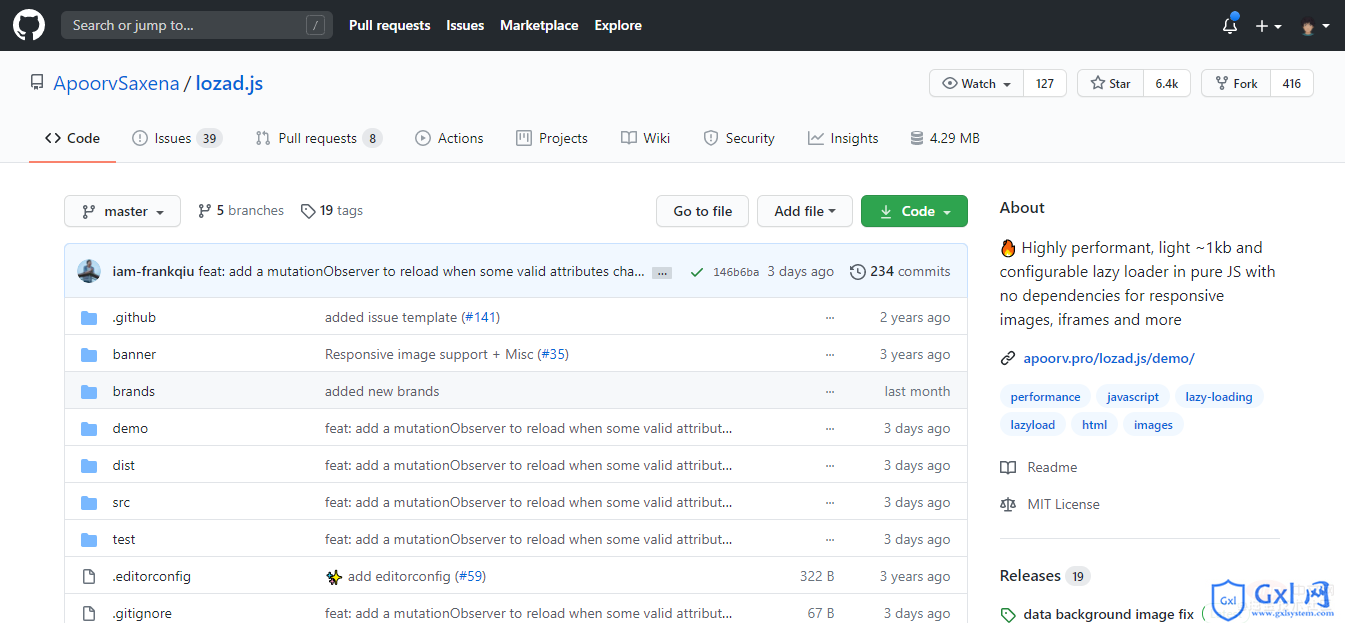View the 234 commits history
Viewport: 1345px width, 623px height.
pyautogui.click(x=900, y=271)
